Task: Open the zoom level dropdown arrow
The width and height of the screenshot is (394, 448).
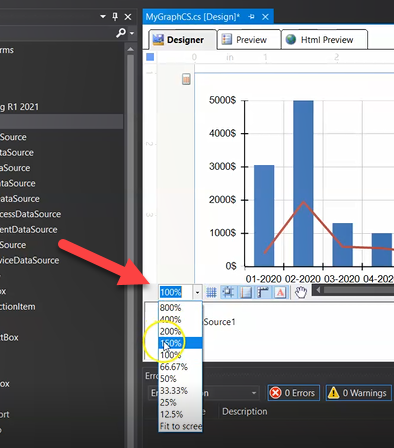Action: coord(197,292)
